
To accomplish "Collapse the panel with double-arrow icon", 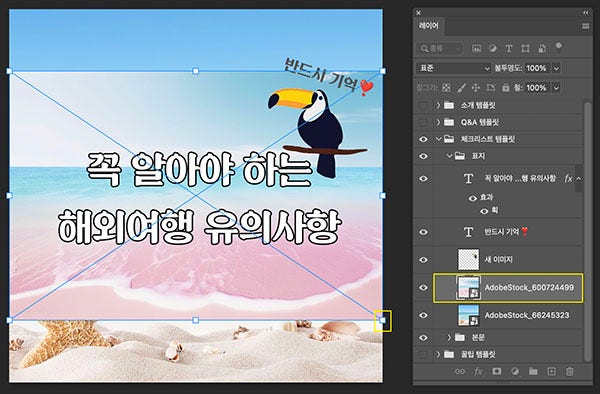I will pos(586,13).
